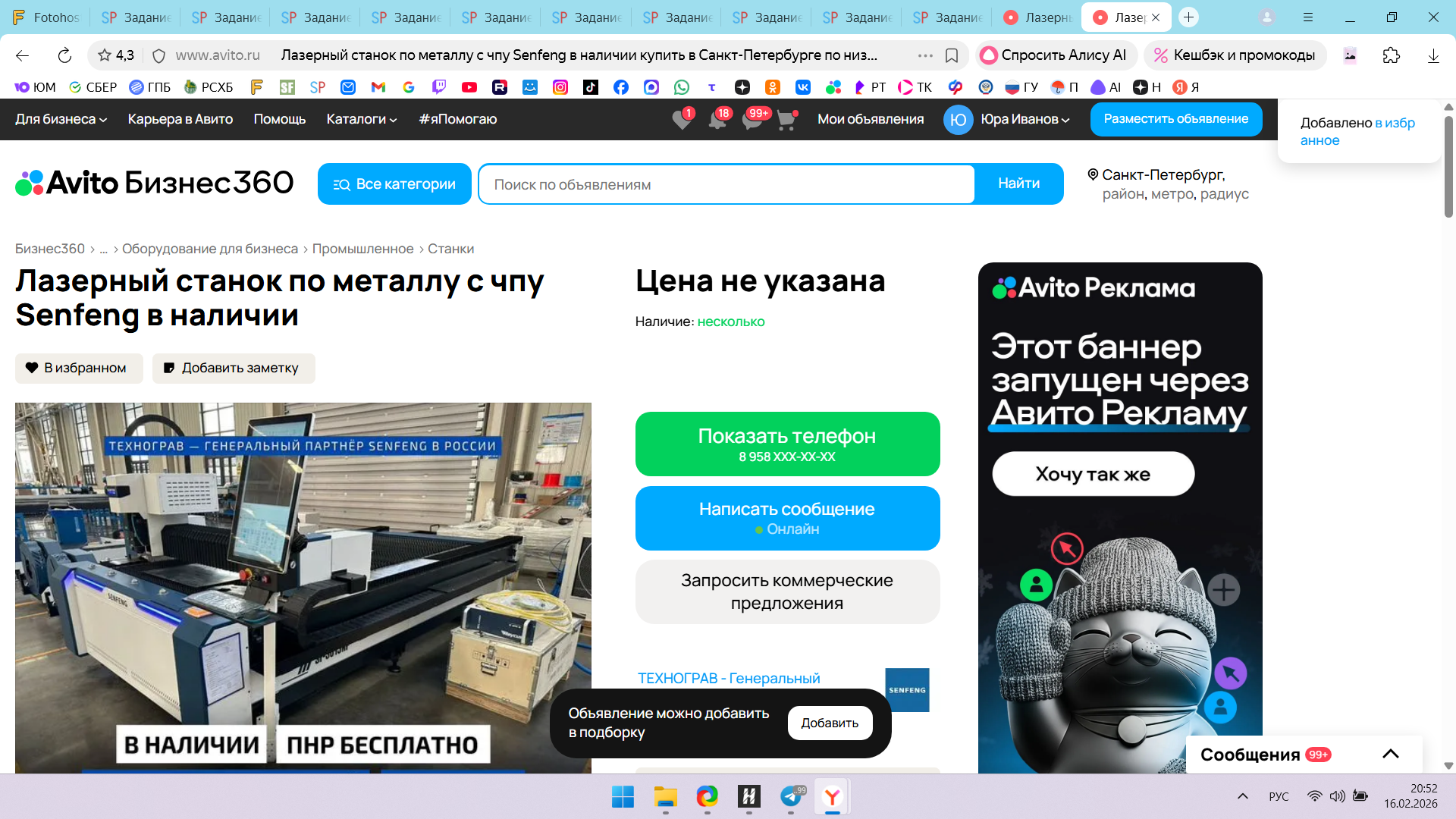Open messages chat bubble icon in header
This screenshot has width=1456, height=819.
(752, 120)
